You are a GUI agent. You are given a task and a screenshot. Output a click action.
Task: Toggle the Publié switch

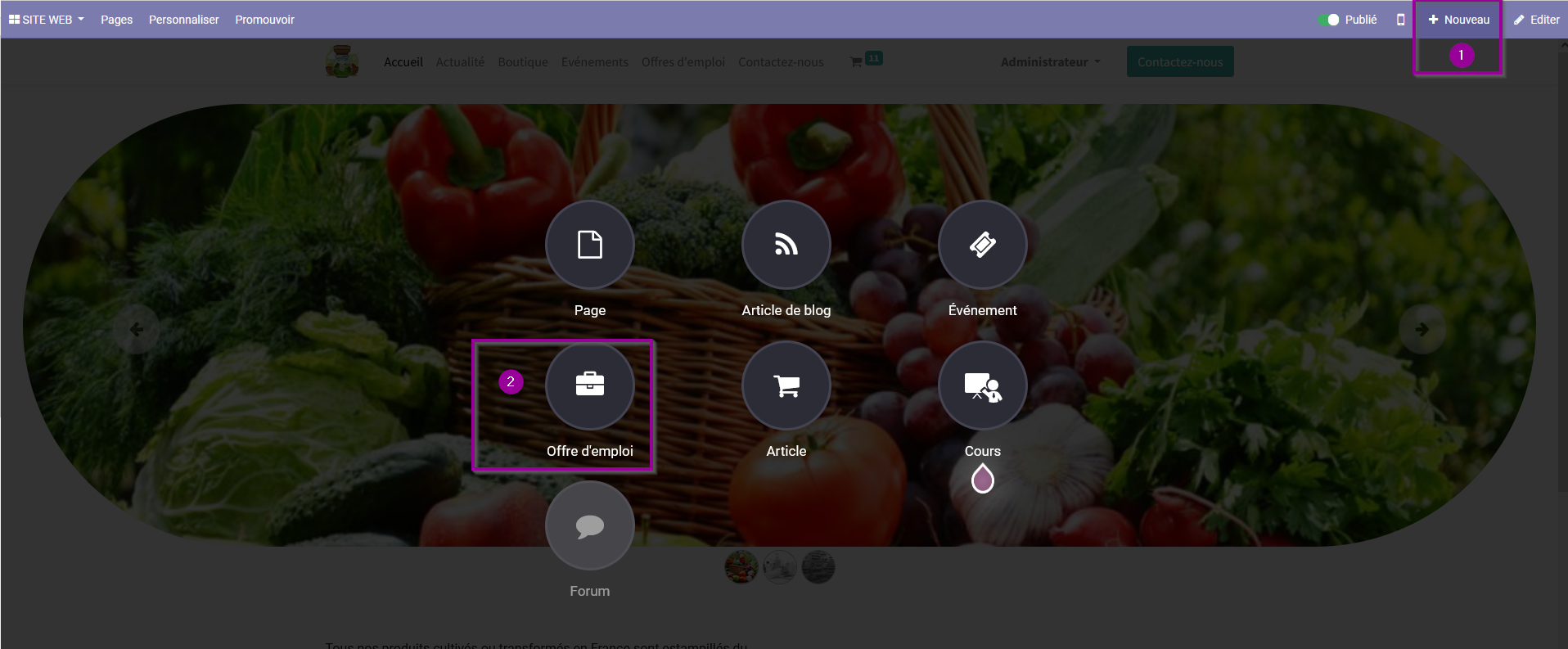coord(1328,20)
